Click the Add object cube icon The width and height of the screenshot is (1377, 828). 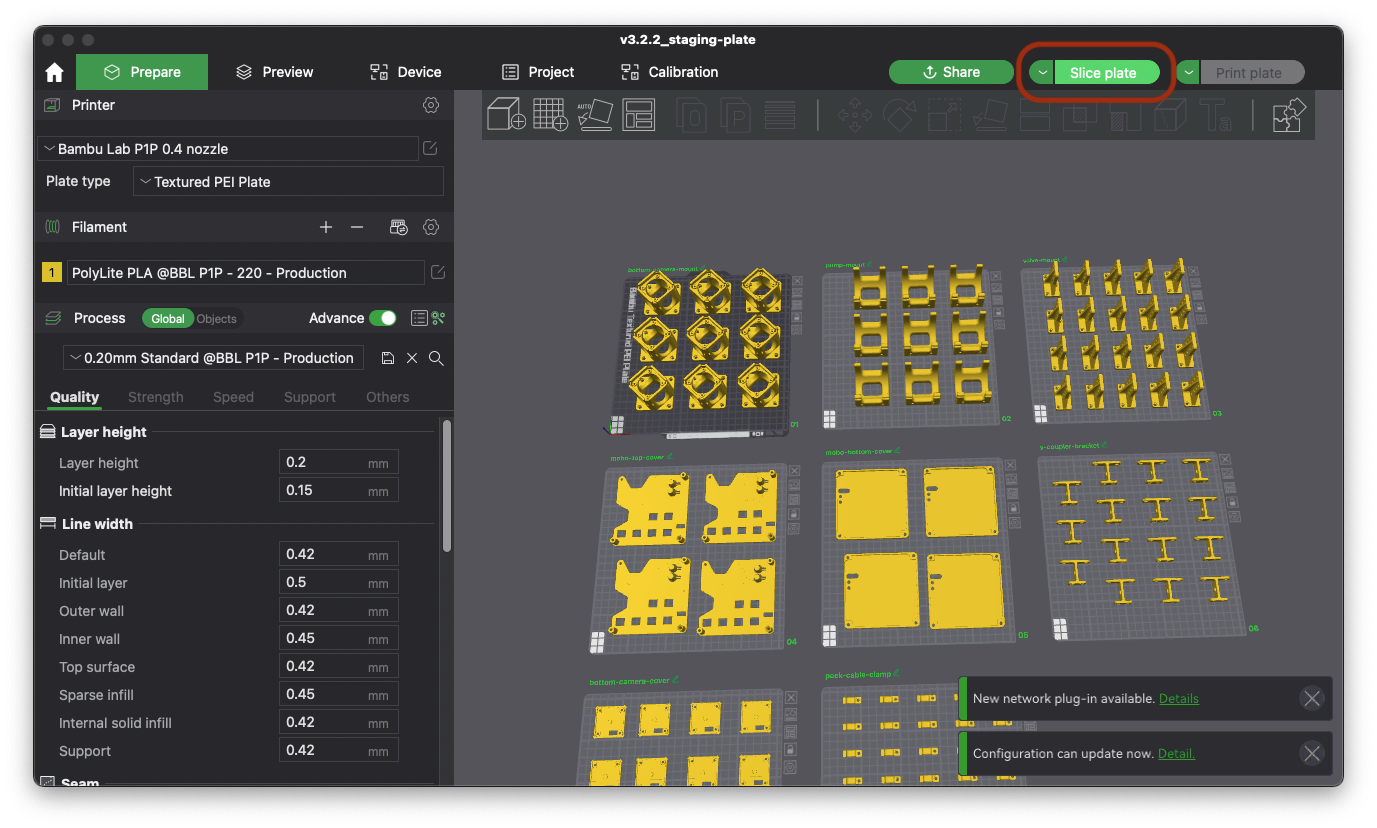coord(506,114)
